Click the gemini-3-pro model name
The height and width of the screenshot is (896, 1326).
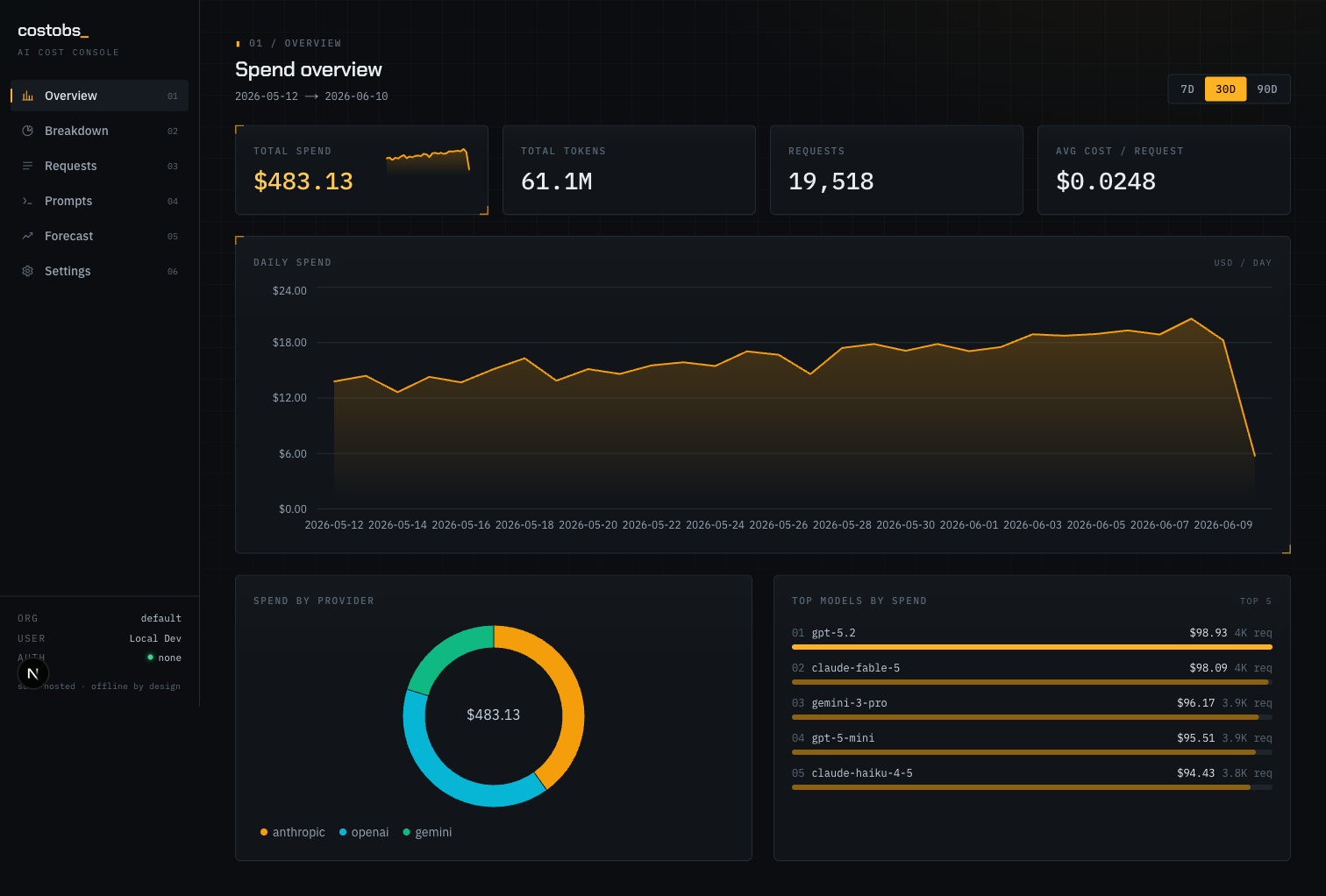click(x=849, y=703)
